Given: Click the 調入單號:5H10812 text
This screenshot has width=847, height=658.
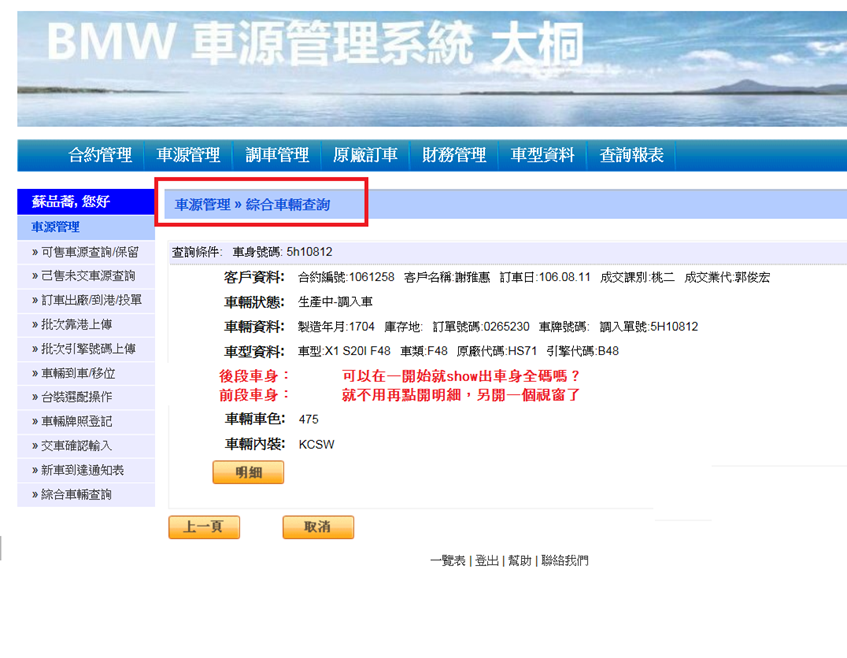Looking at the screenshot, I should pyautogui.click(x=649, y=326).
